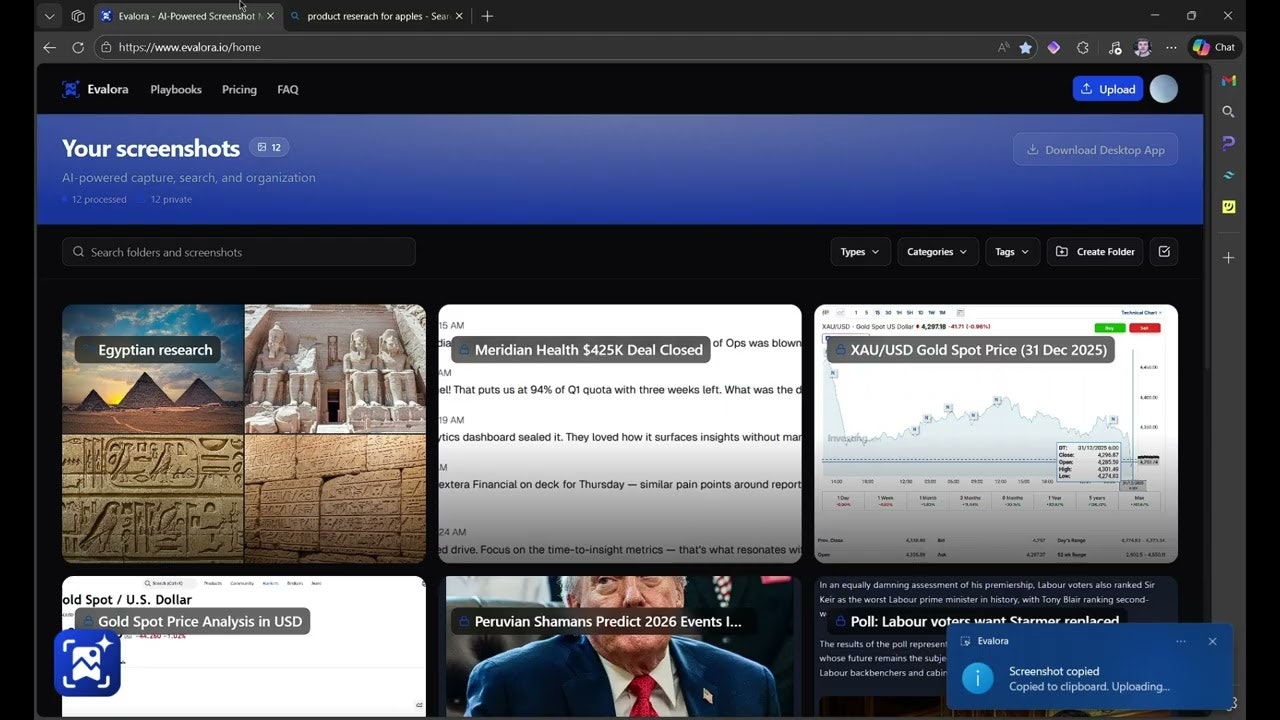Click the Upload arrow icon
1280x720 pixels.
point(1087,89)
